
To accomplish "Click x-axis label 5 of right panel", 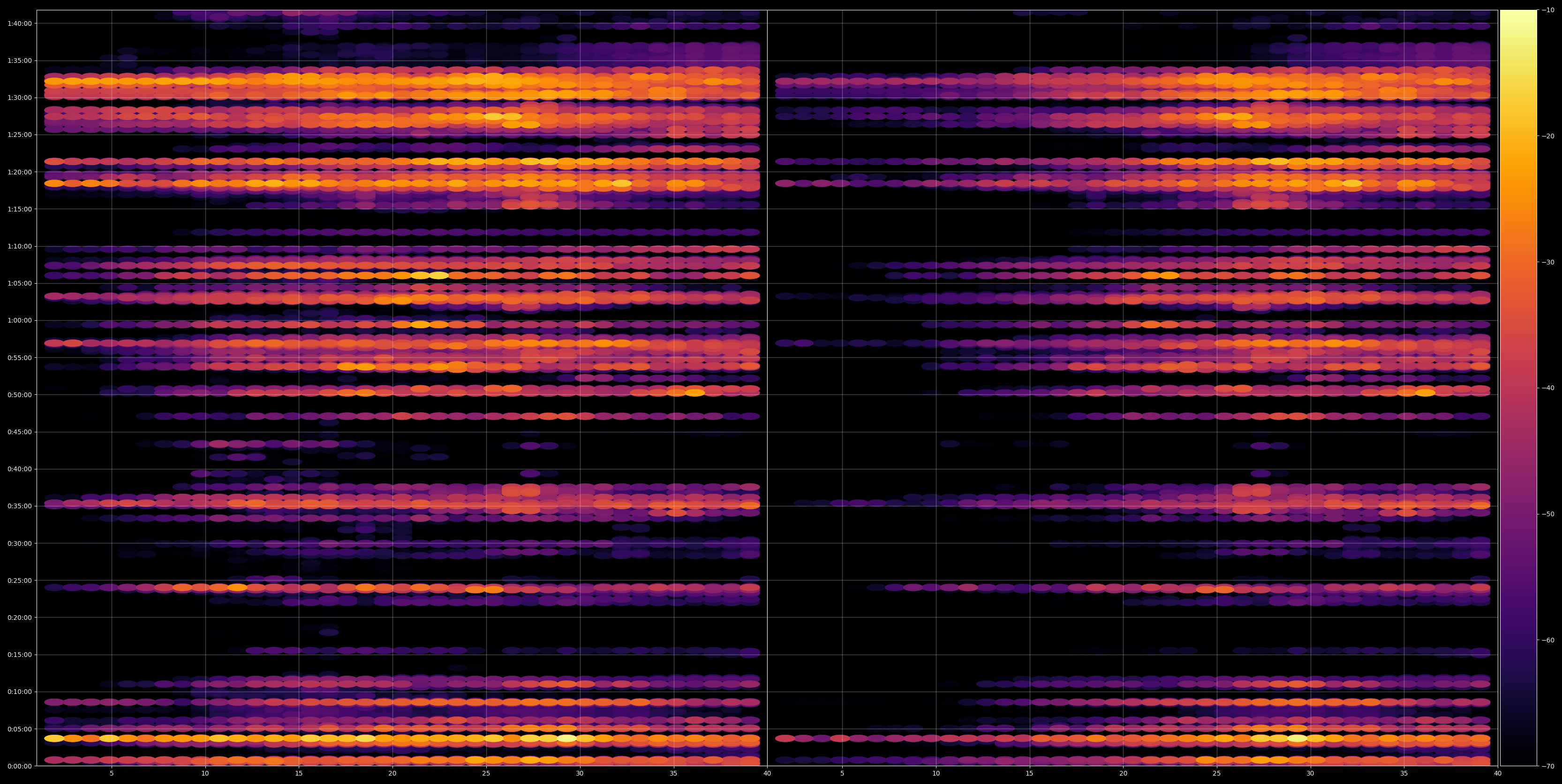I will [842, 774].
